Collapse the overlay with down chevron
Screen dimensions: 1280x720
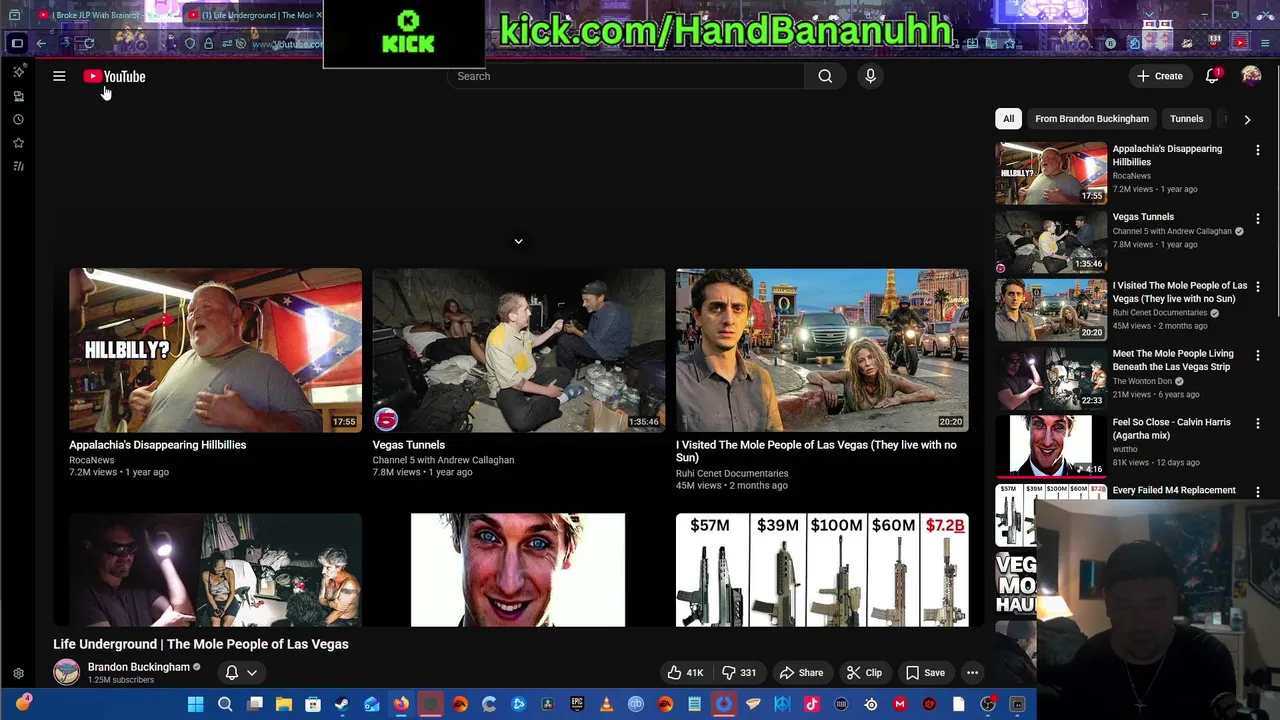point(518,241)
